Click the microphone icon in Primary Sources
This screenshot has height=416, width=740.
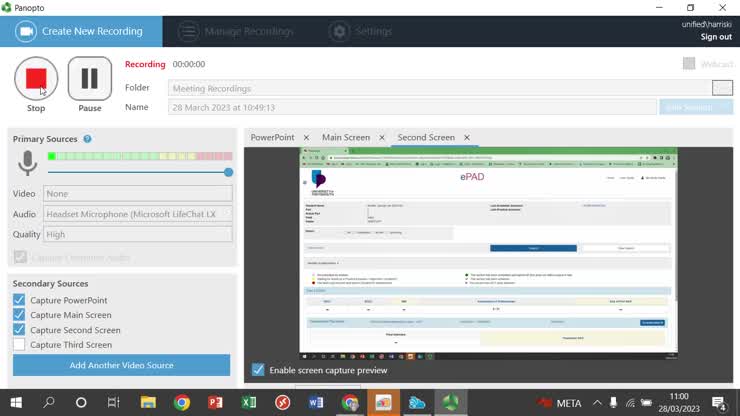(27, 163)
